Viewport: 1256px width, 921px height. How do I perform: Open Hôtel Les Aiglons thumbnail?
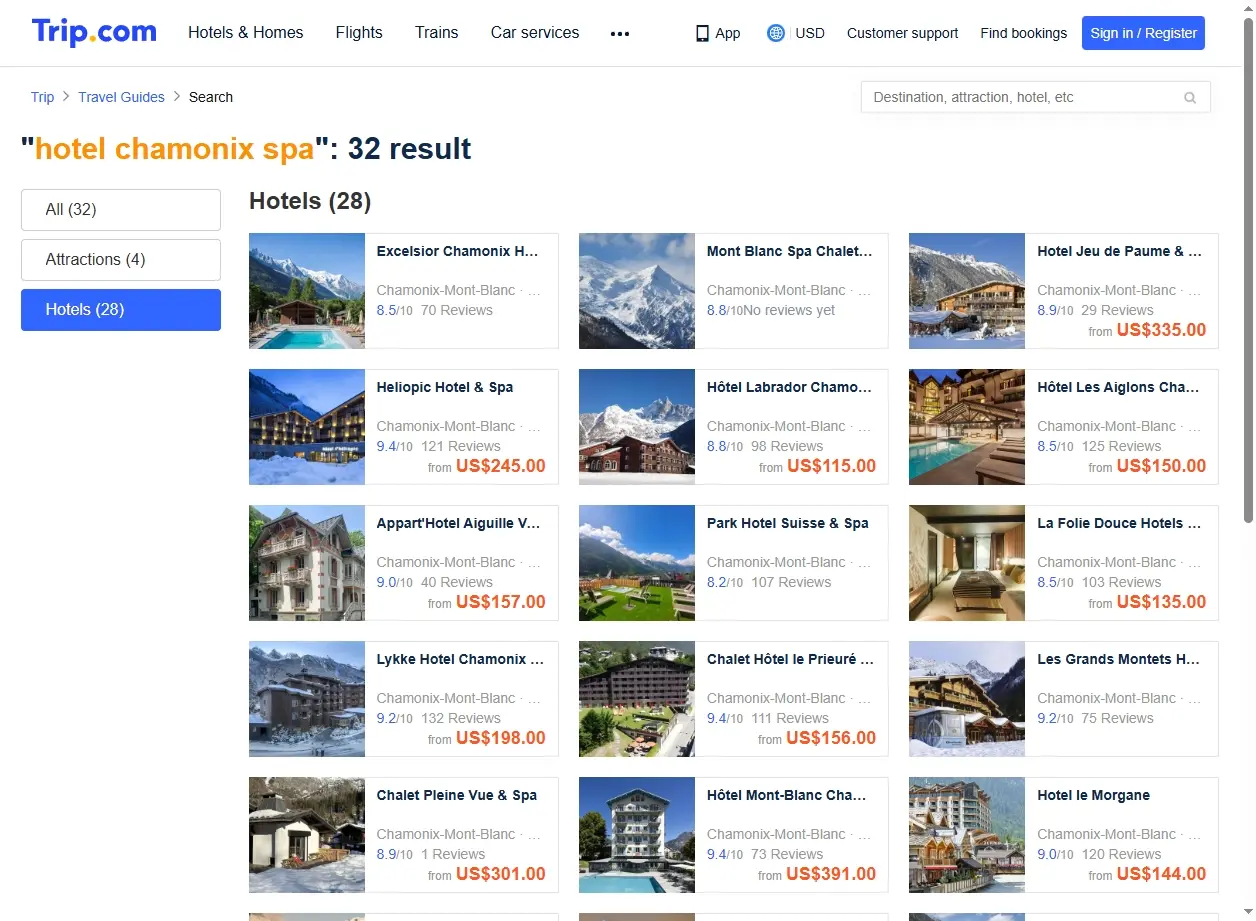pyautogui.click(x=967, y=427)
